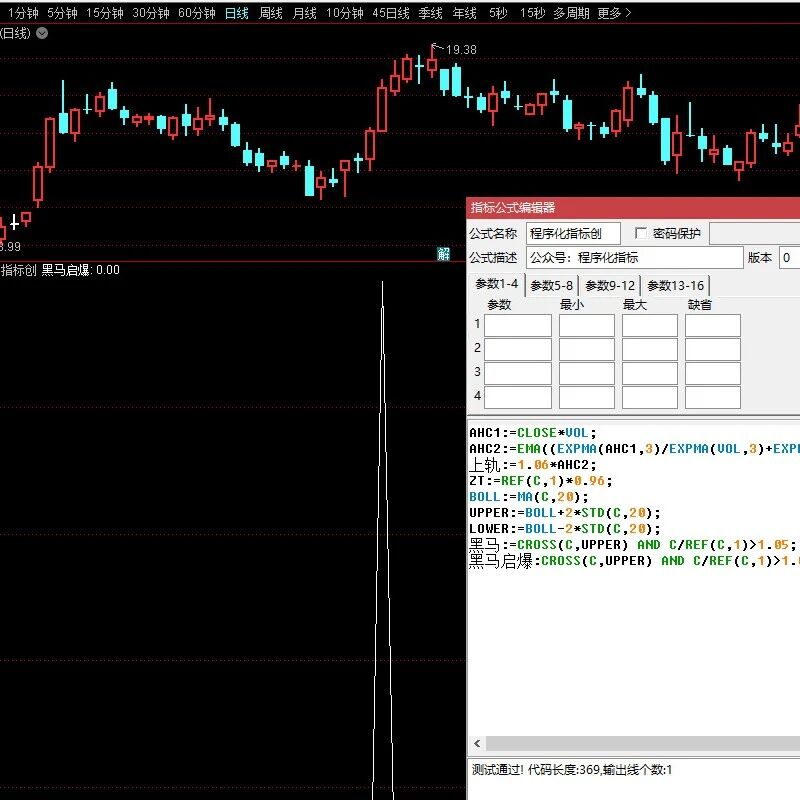The width and height of the screenshot is (800, 800).
Task: Edit the 公式描述 description field
Action: 635,258
